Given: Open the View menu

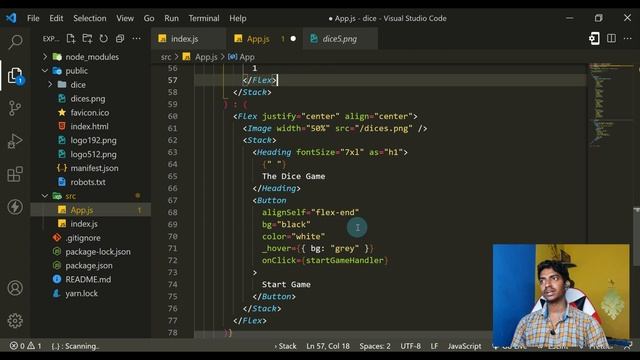Looking at the screenshot, I should pyautogui.click(x=125, y=18).
